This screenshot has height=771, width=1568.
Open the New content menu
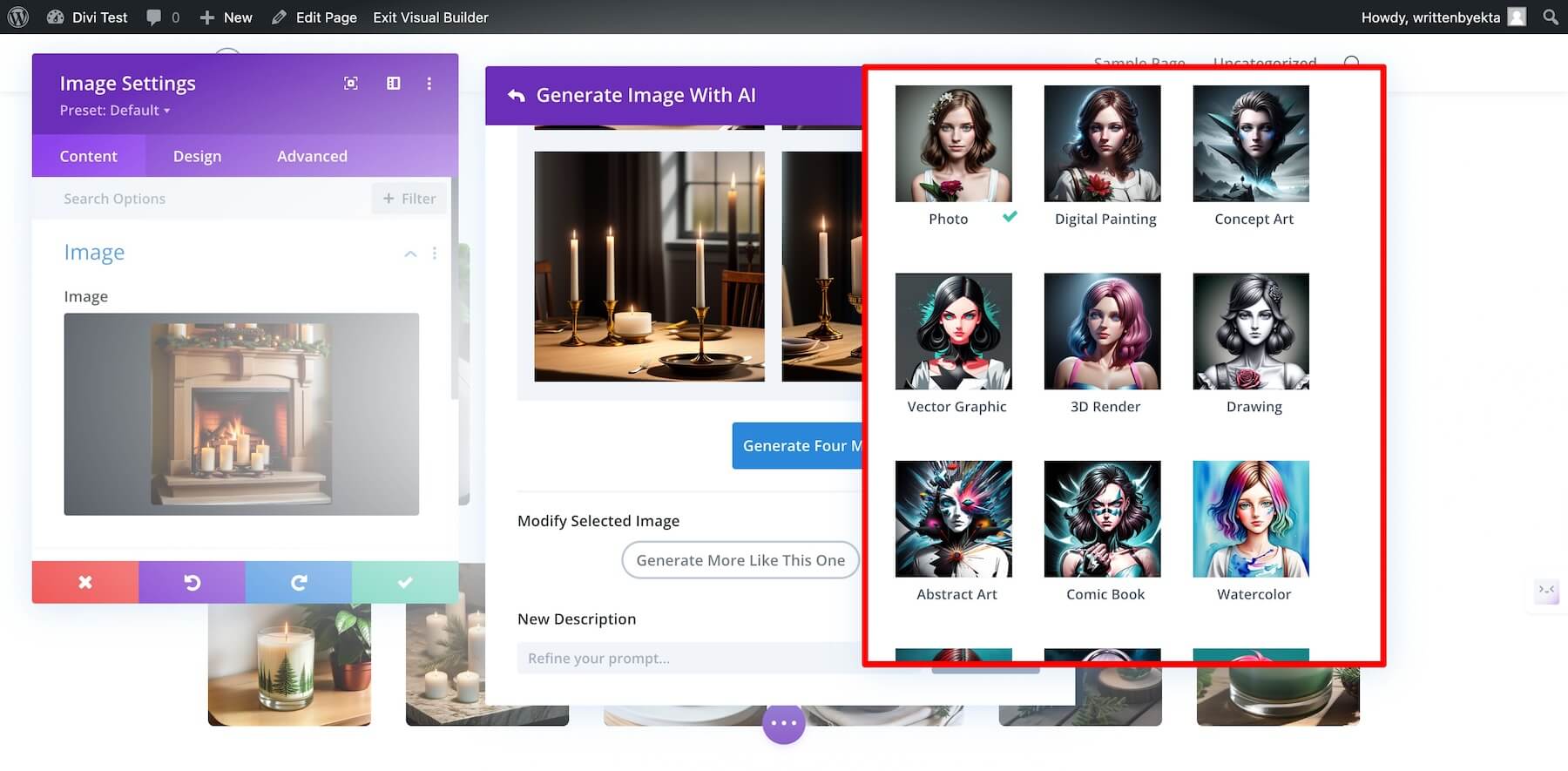[226, 17]
